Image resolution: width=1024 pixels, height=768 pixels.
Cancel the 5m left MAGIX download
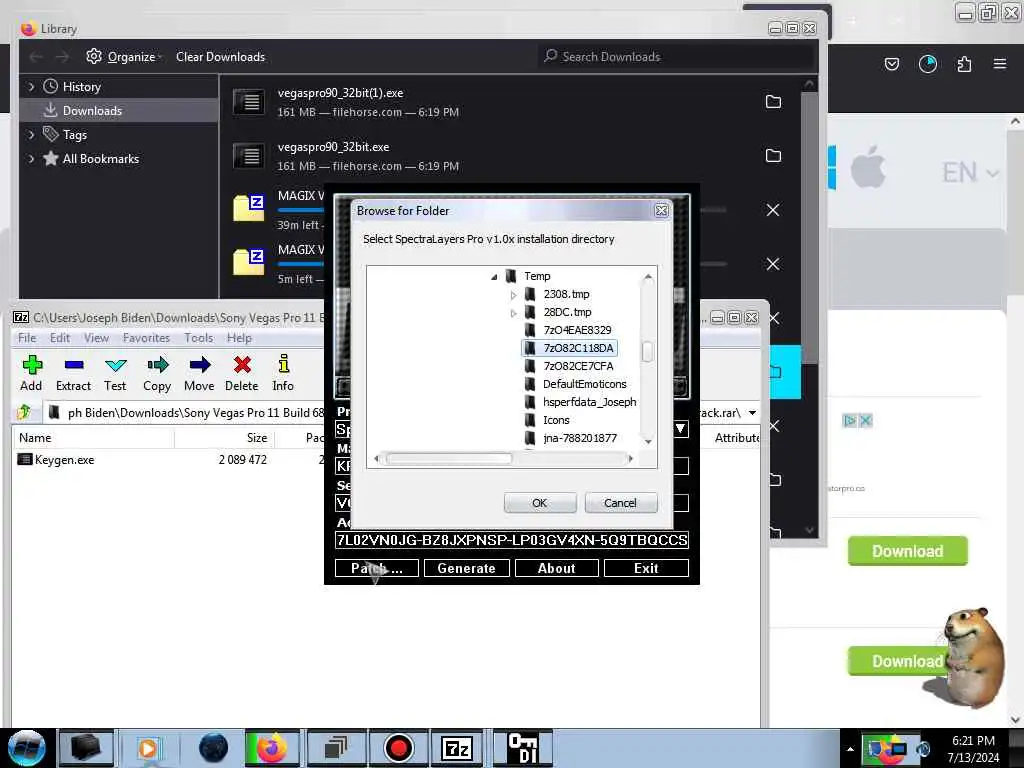[773, 264]
